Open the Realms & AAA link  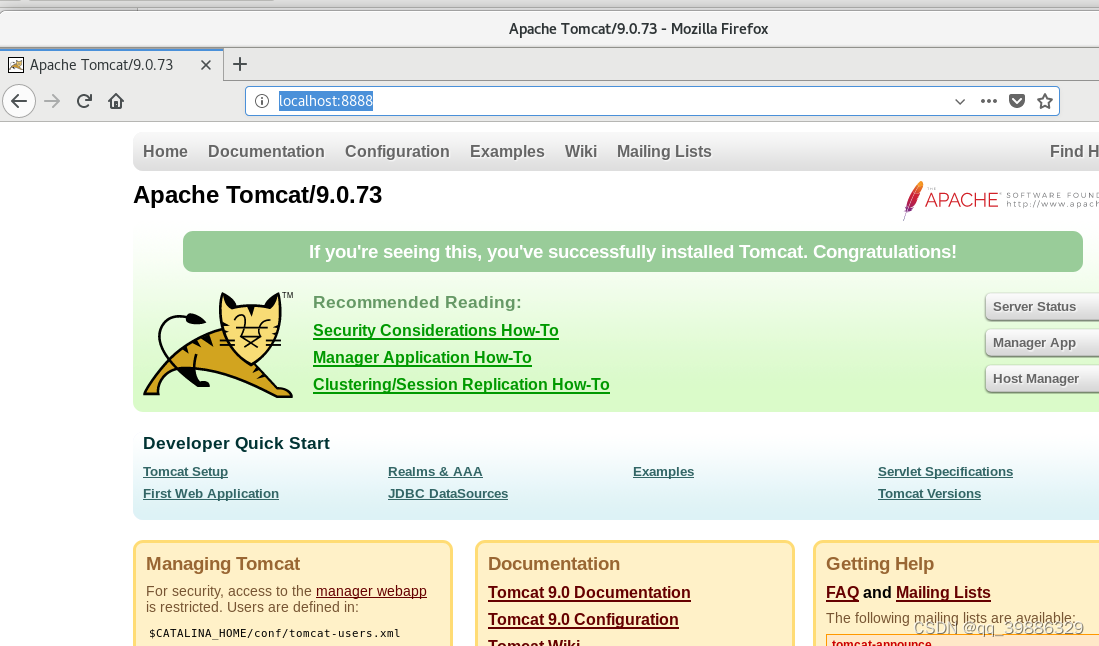click(x=435, y=472)
